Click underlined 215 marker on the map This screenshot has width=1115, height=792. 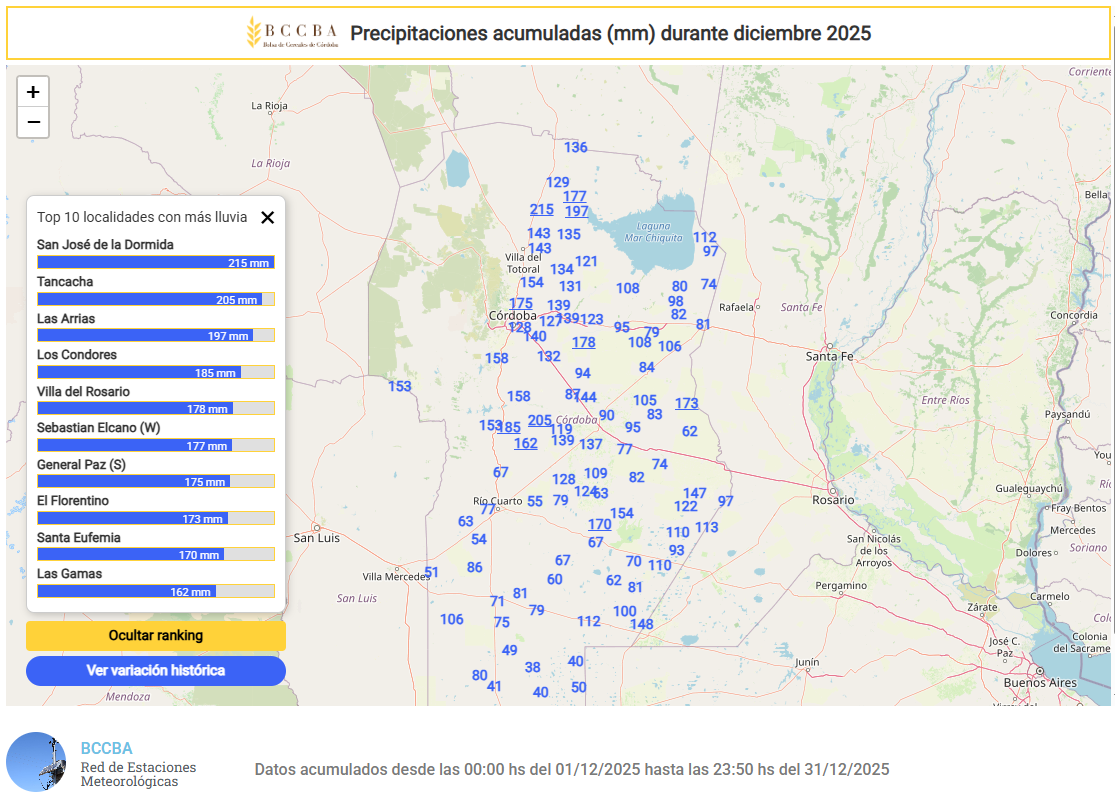tap(541, 210)
